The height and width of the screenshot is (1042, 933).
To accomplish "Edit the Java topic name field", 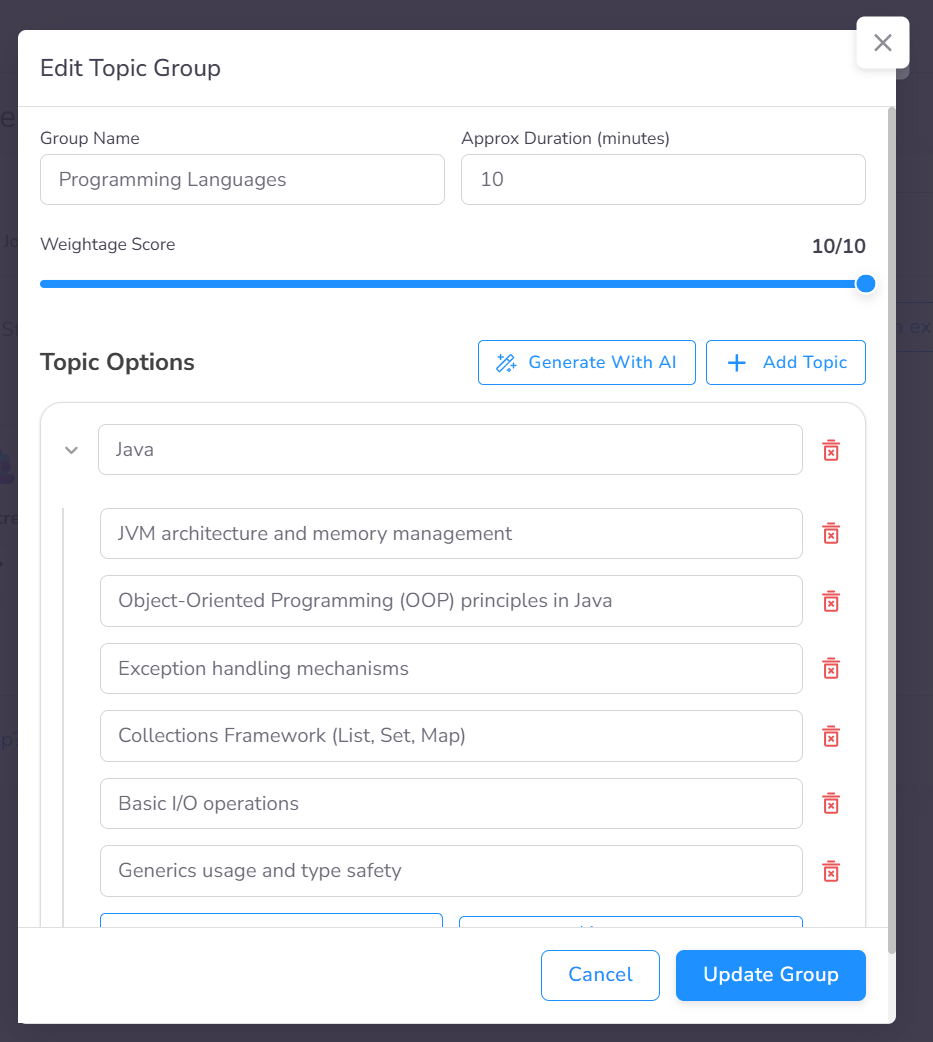I will point(450,450).
